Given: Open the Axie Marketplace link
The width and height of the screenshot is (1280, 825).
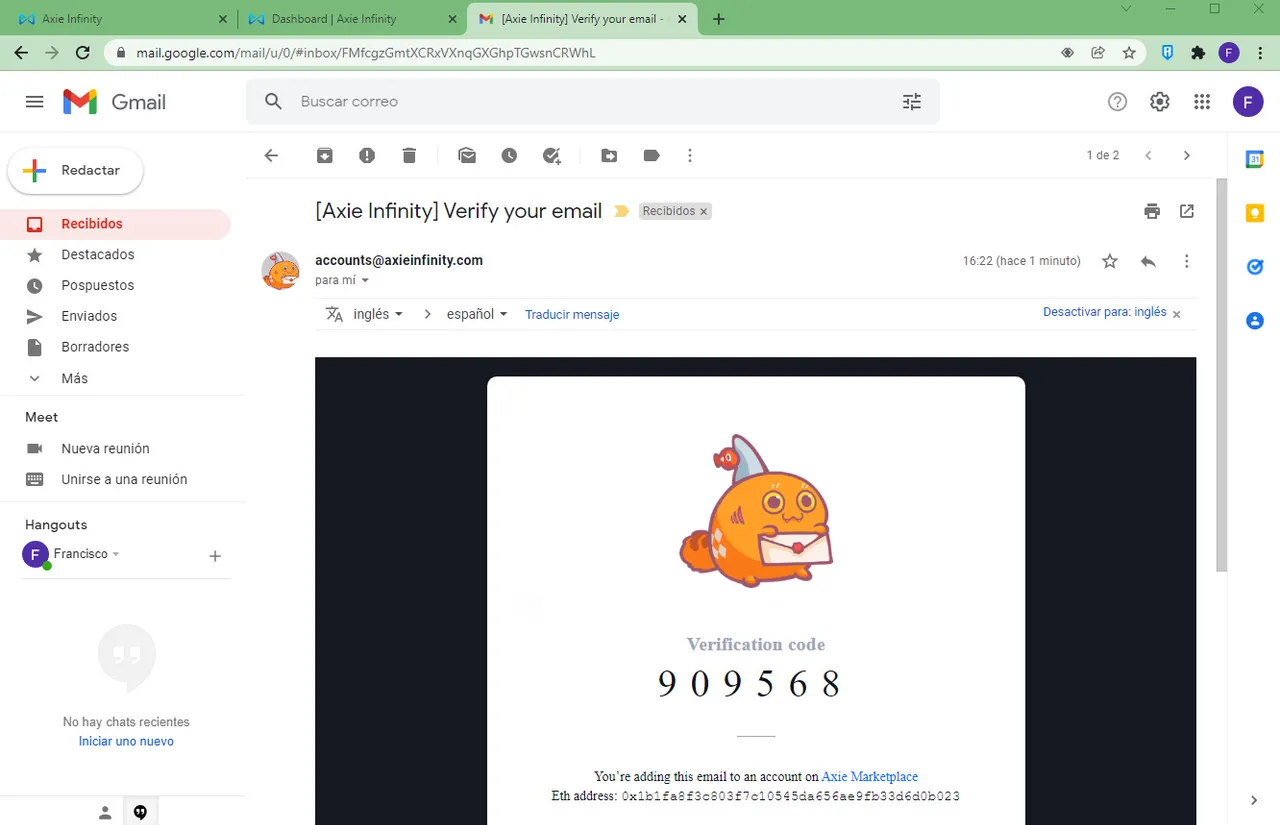Looking at the screenshot, I should tap(870, 776).
